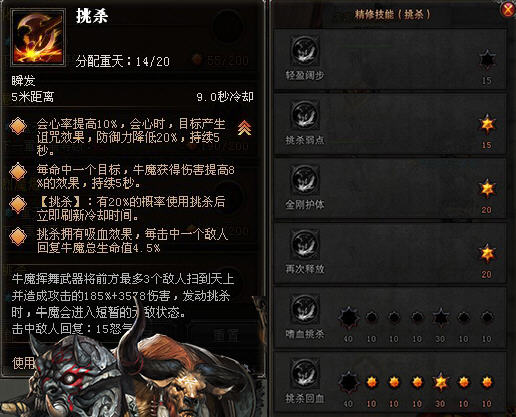Click the 精修技能（挑杀）panel title
Screen dimensions: 516x417
[392, 14]
